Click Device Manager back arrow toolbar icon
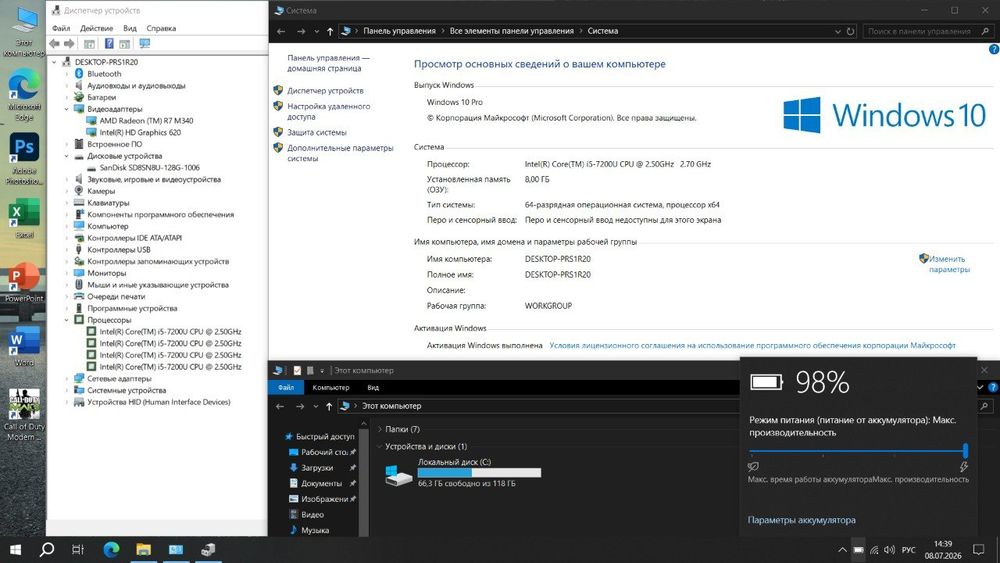 coord(54,43)
